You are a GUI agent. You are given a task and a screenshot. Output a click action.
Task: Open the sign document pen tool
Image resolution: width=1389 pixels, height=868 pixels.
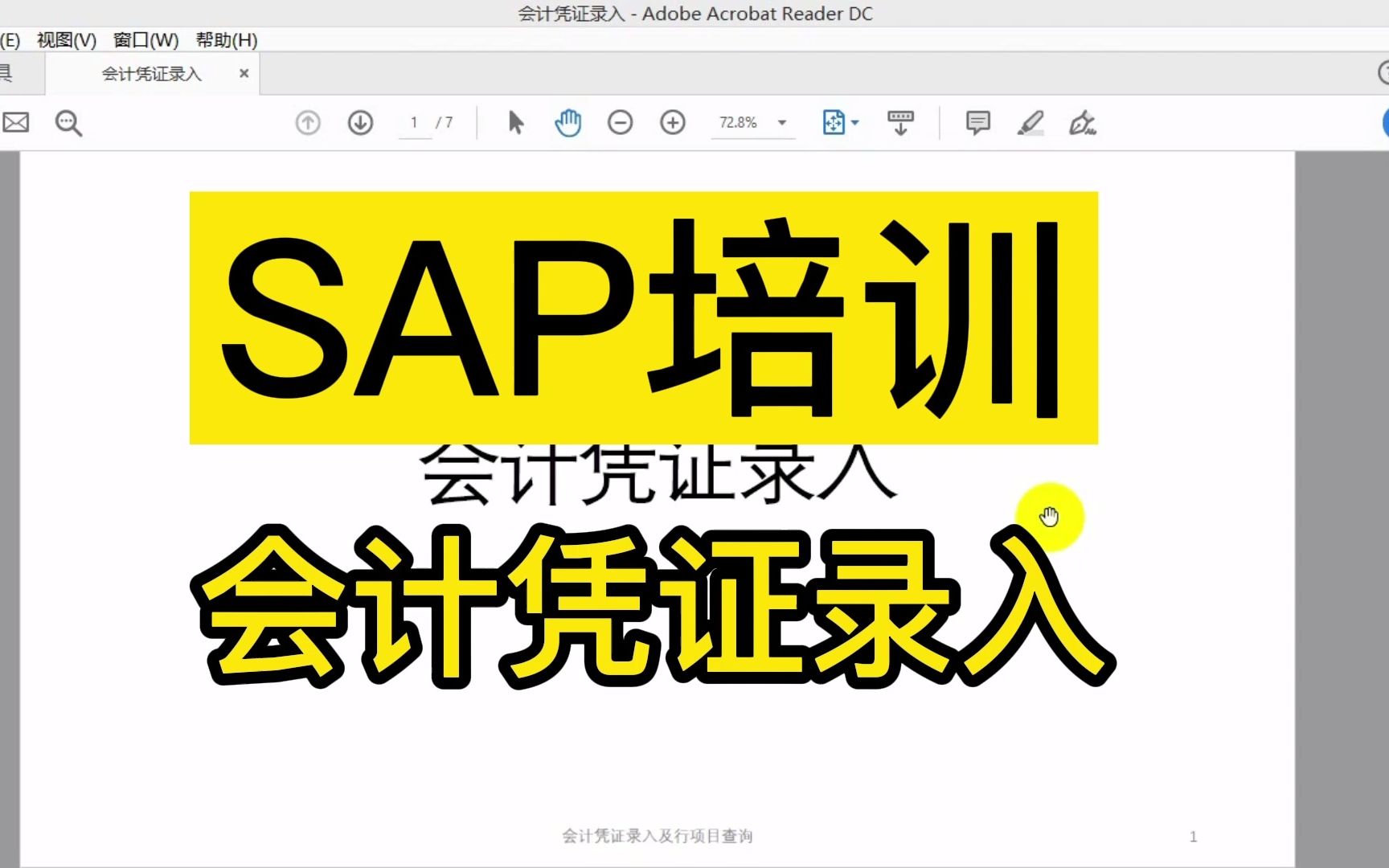click(x=1083, y=123)
